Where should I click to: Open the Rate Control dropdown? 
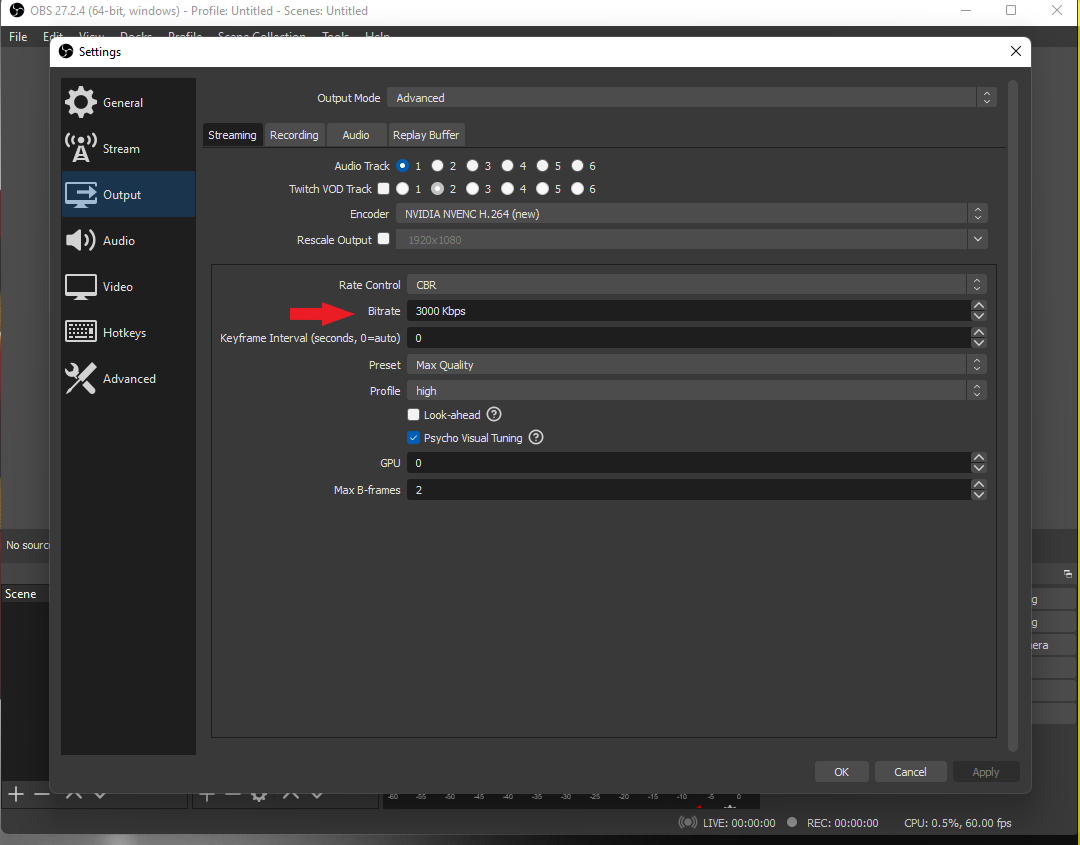pos(696,284)
